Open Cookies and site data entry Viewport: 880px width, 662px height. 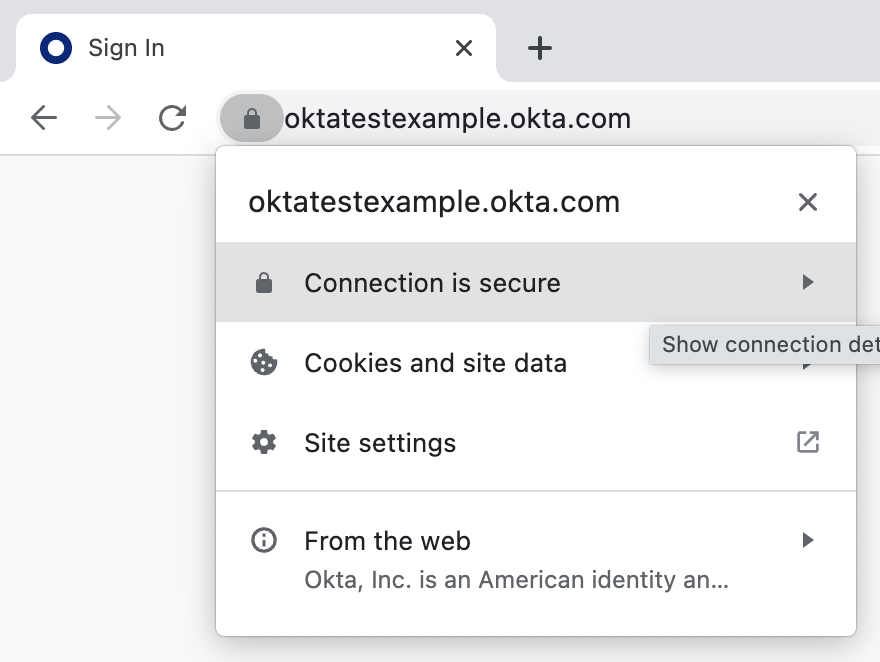(x=435, y=363)
